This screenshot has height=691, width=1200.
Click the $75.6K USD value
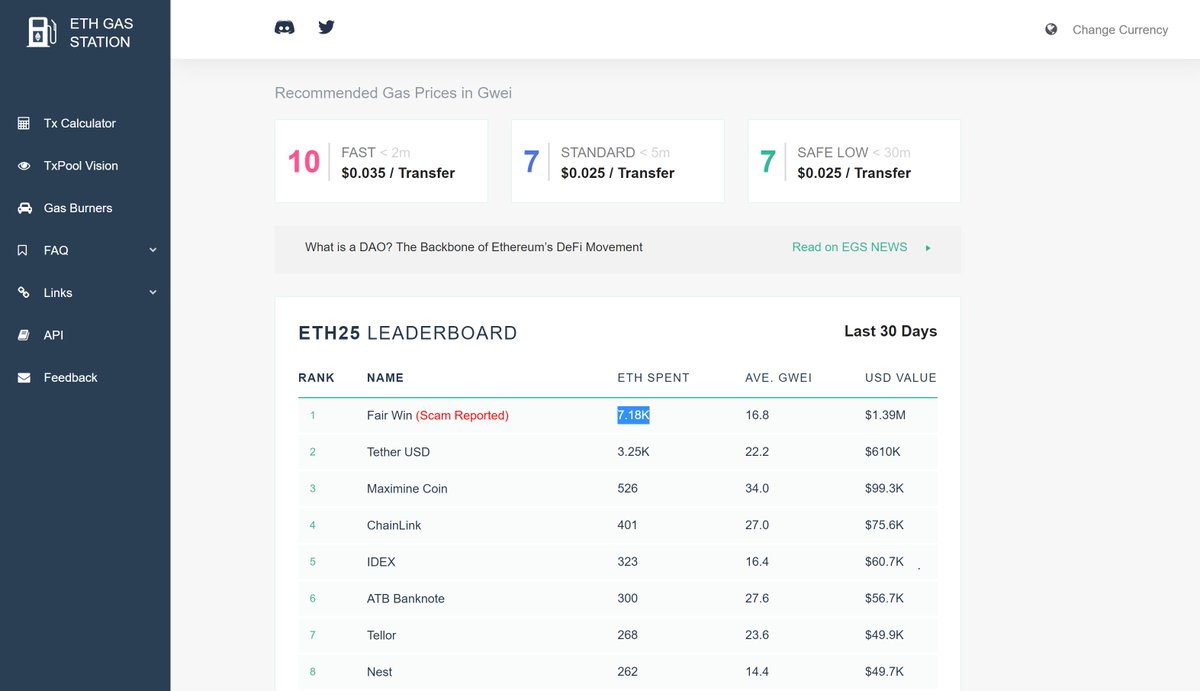point(884,525)
